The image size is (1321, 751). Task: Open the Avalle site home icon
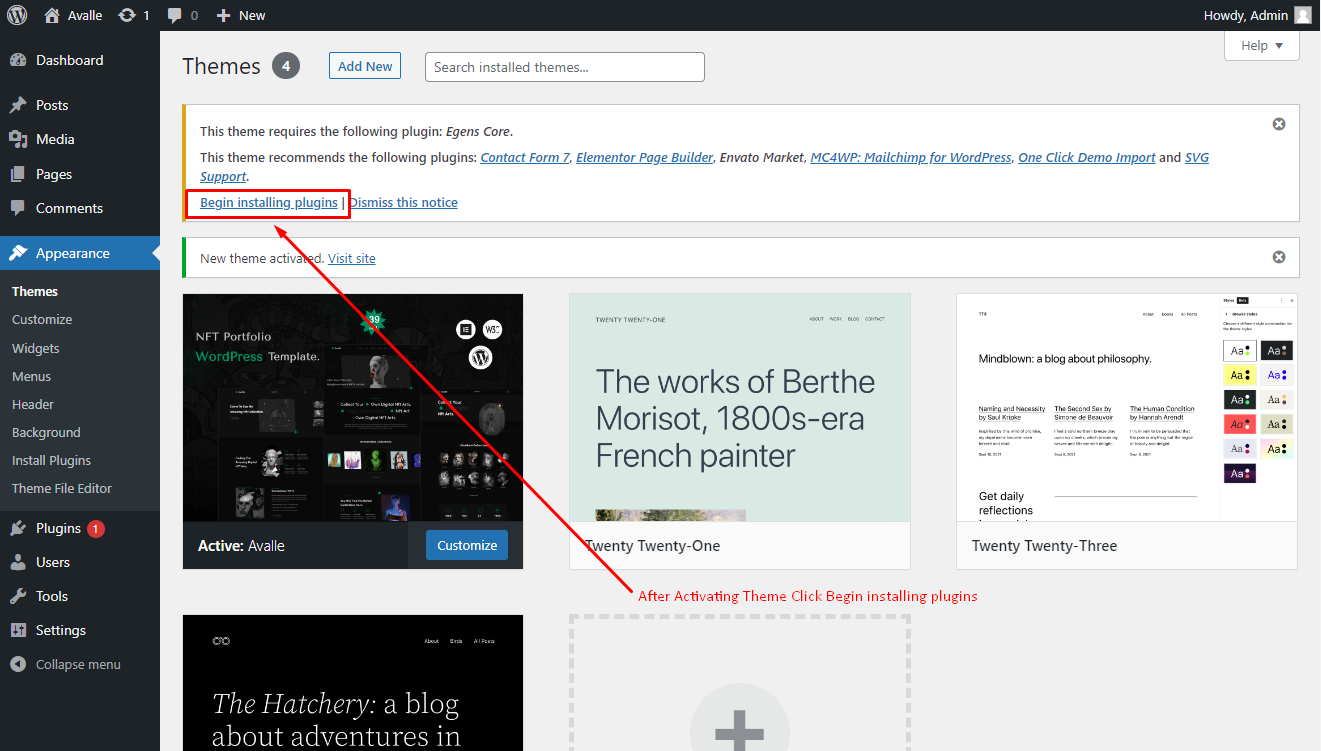click(52, 15)
